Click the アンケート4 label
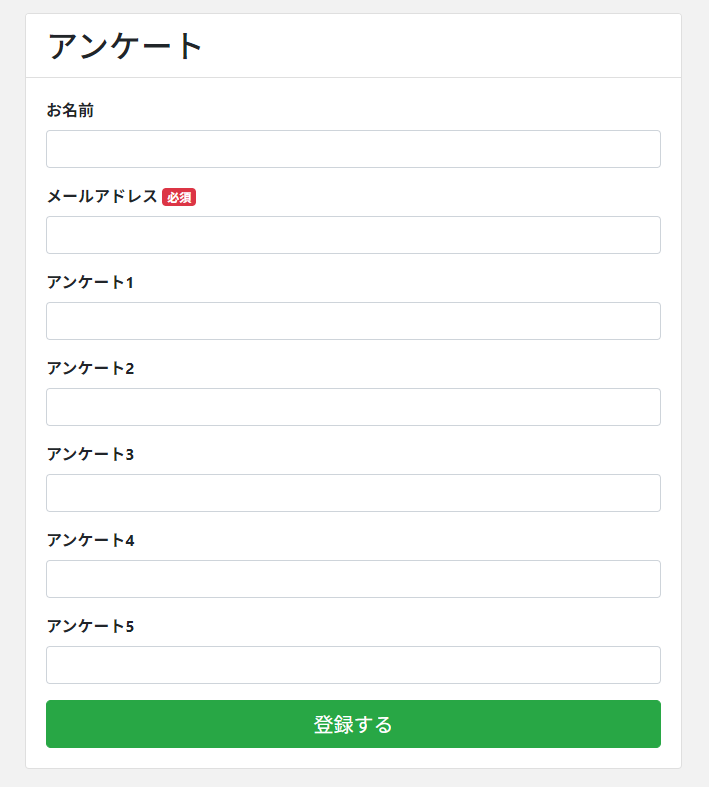Viewport: 709px width, 787px height. click(x=90, y=541)
